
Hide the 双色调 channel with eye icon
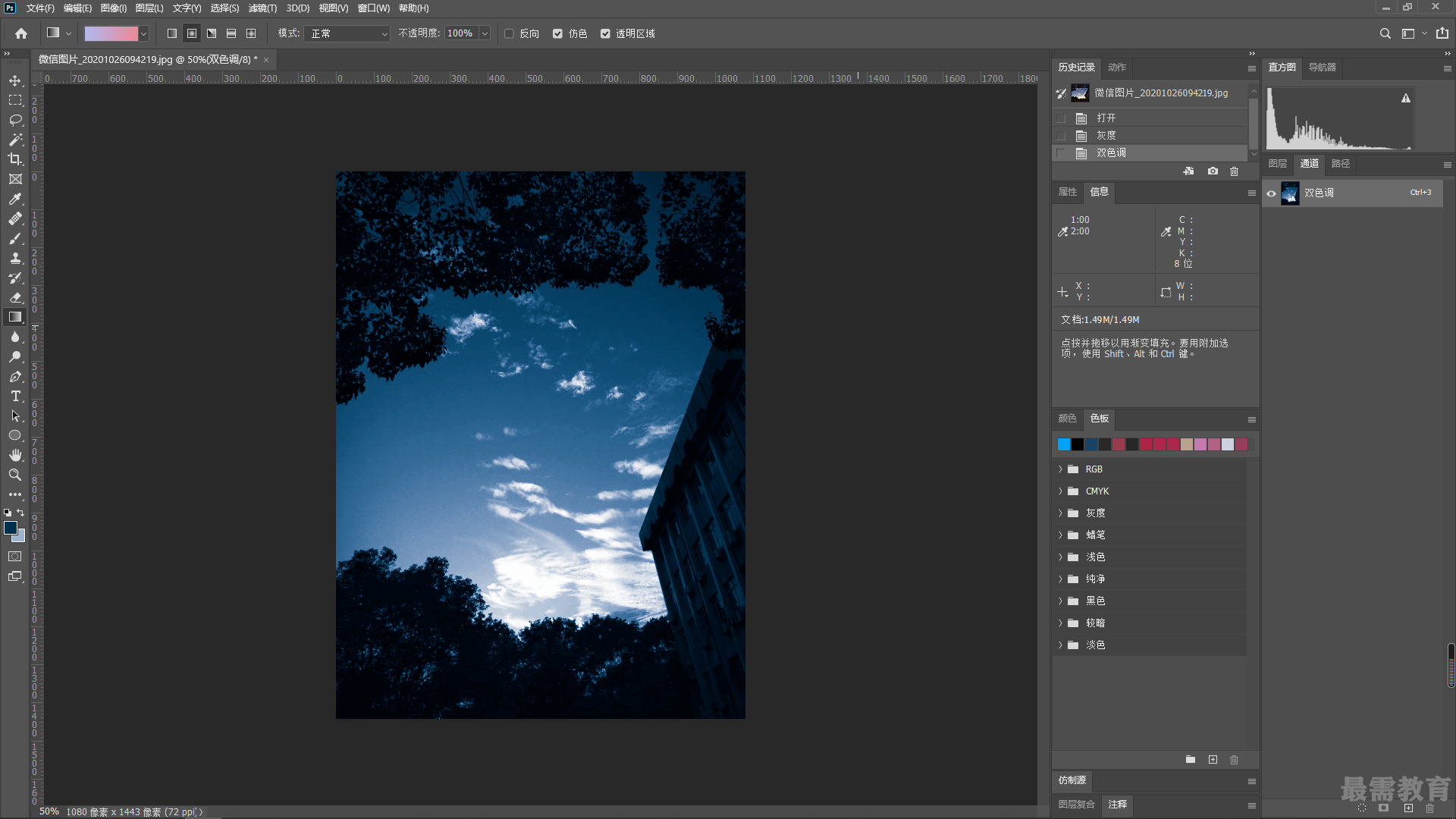click(x=1271, y=193)
